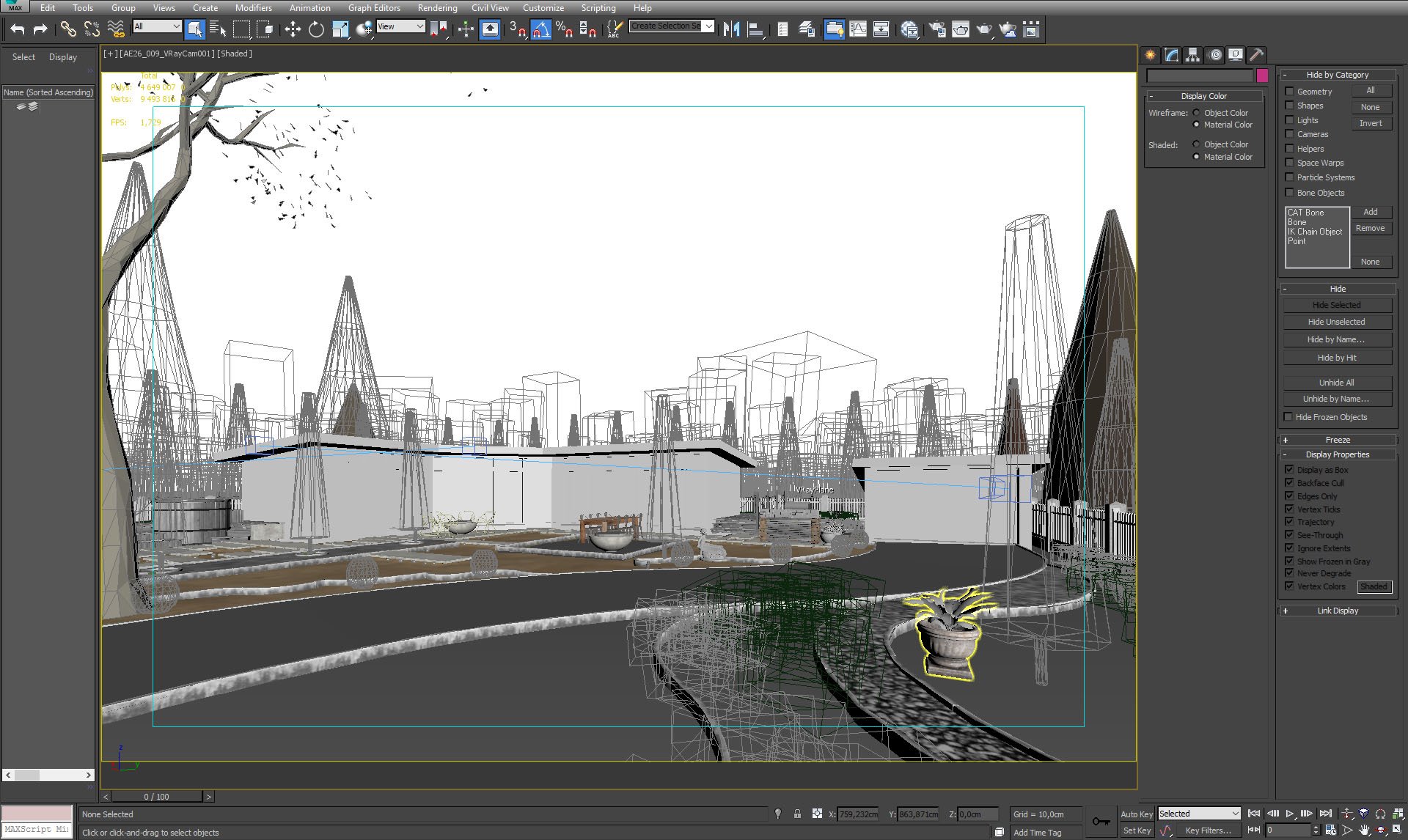Open the Hierarchy panel tab
1408x840 pixels.
point(1193,55)
